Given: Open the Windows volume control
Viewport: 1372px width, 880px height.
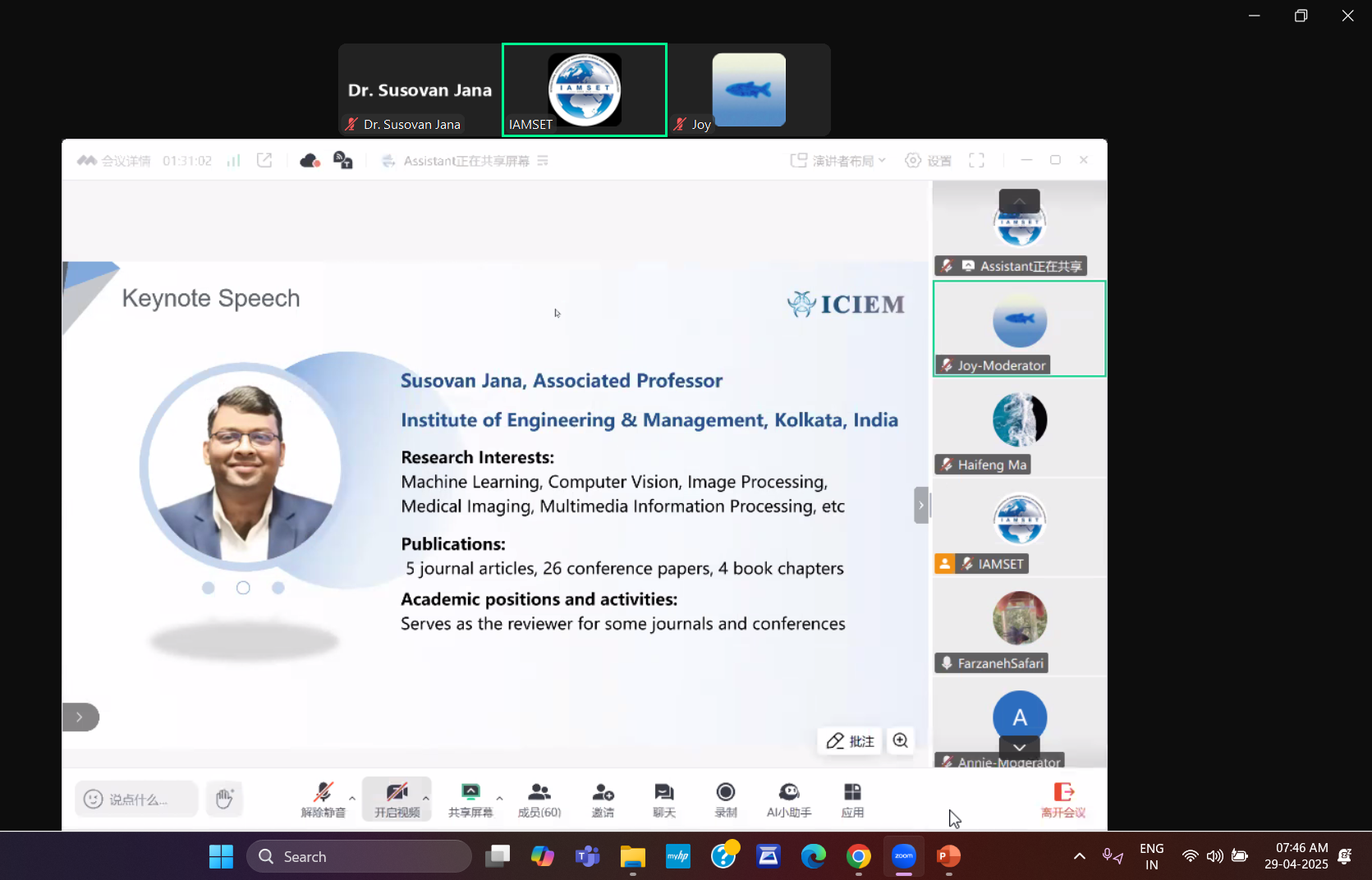Looking at the screenshot, I should click(1214, 856).
